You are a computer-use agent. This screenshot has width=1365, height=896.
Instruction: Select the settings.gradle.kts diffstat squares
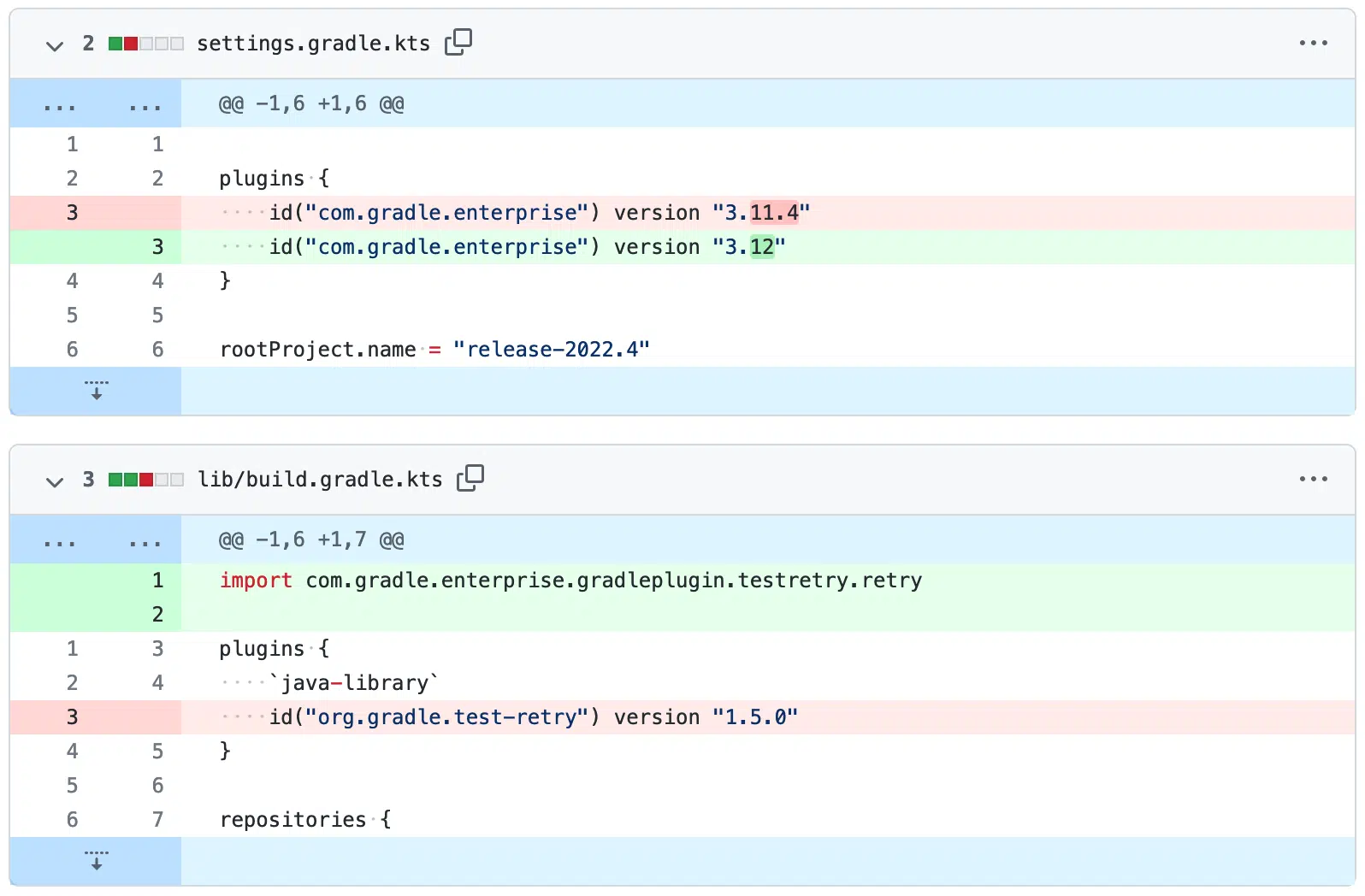pyautogui.click(x=146, y=44)
